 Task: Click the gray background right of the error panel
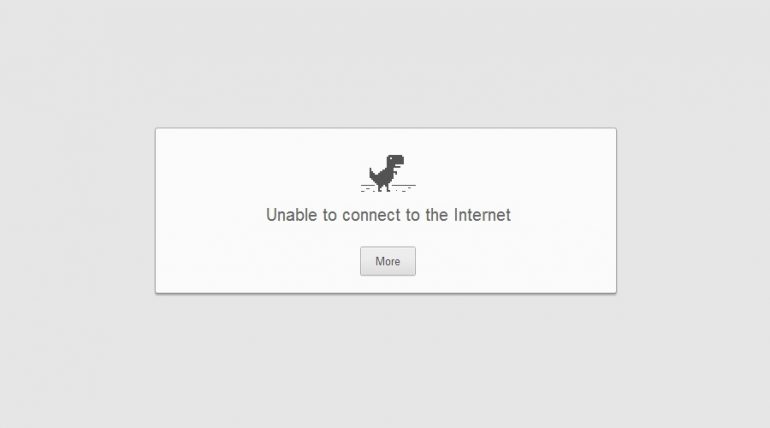(693, 211)
